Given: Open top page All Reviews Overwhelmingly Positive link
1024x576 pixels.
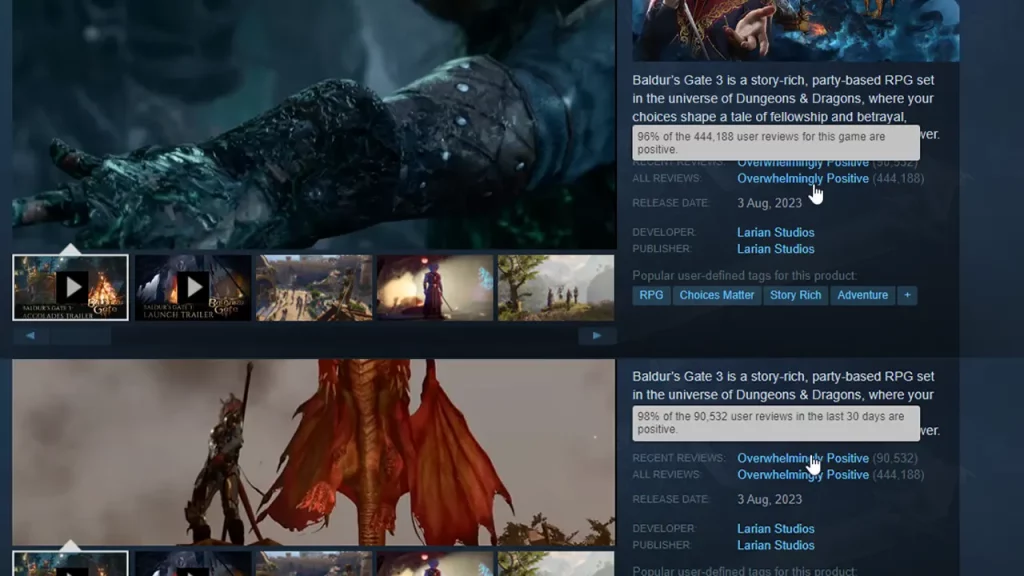Looking at the screenshot, I should (803, 178).
